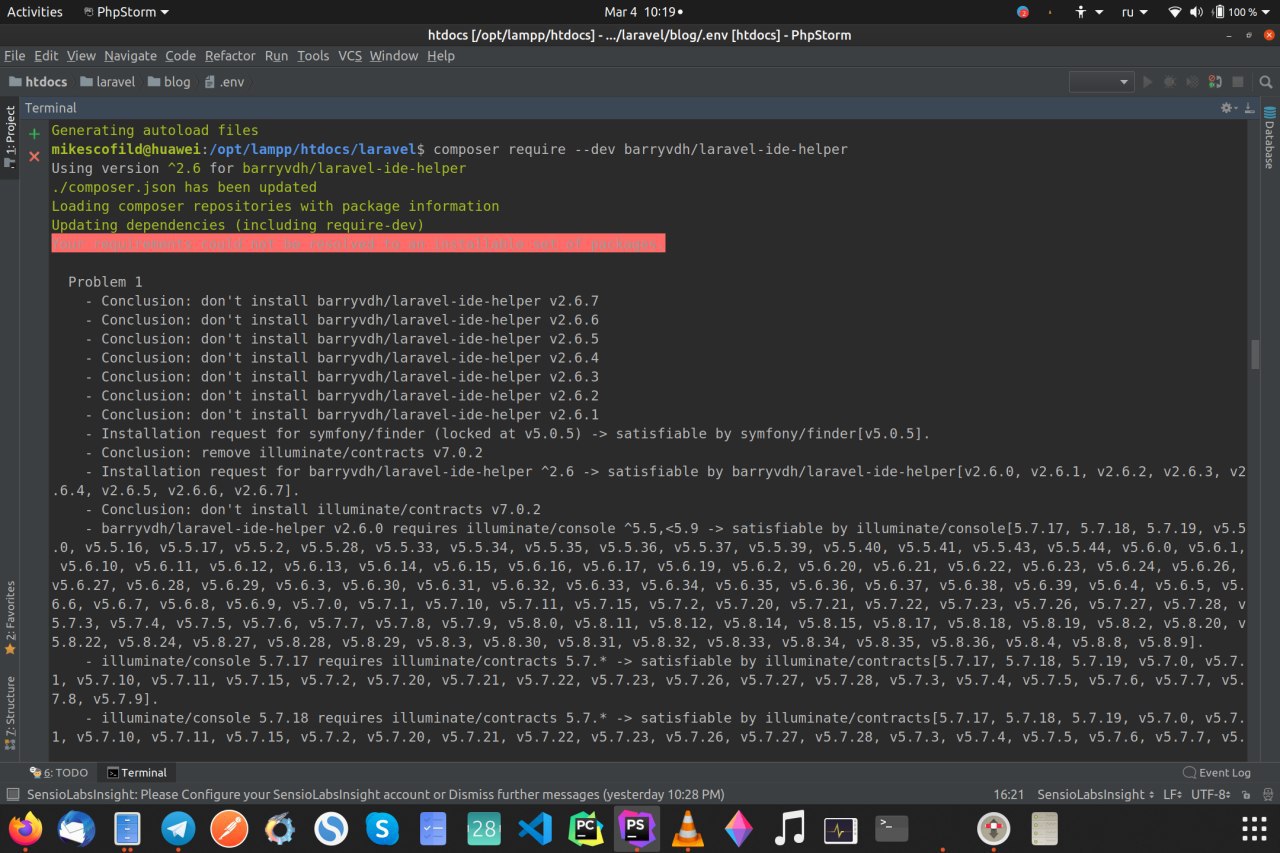Screen dimensions: 1280x853
Task: Go to line via 16:21 position indicator
Action: tap(1009, 794)
